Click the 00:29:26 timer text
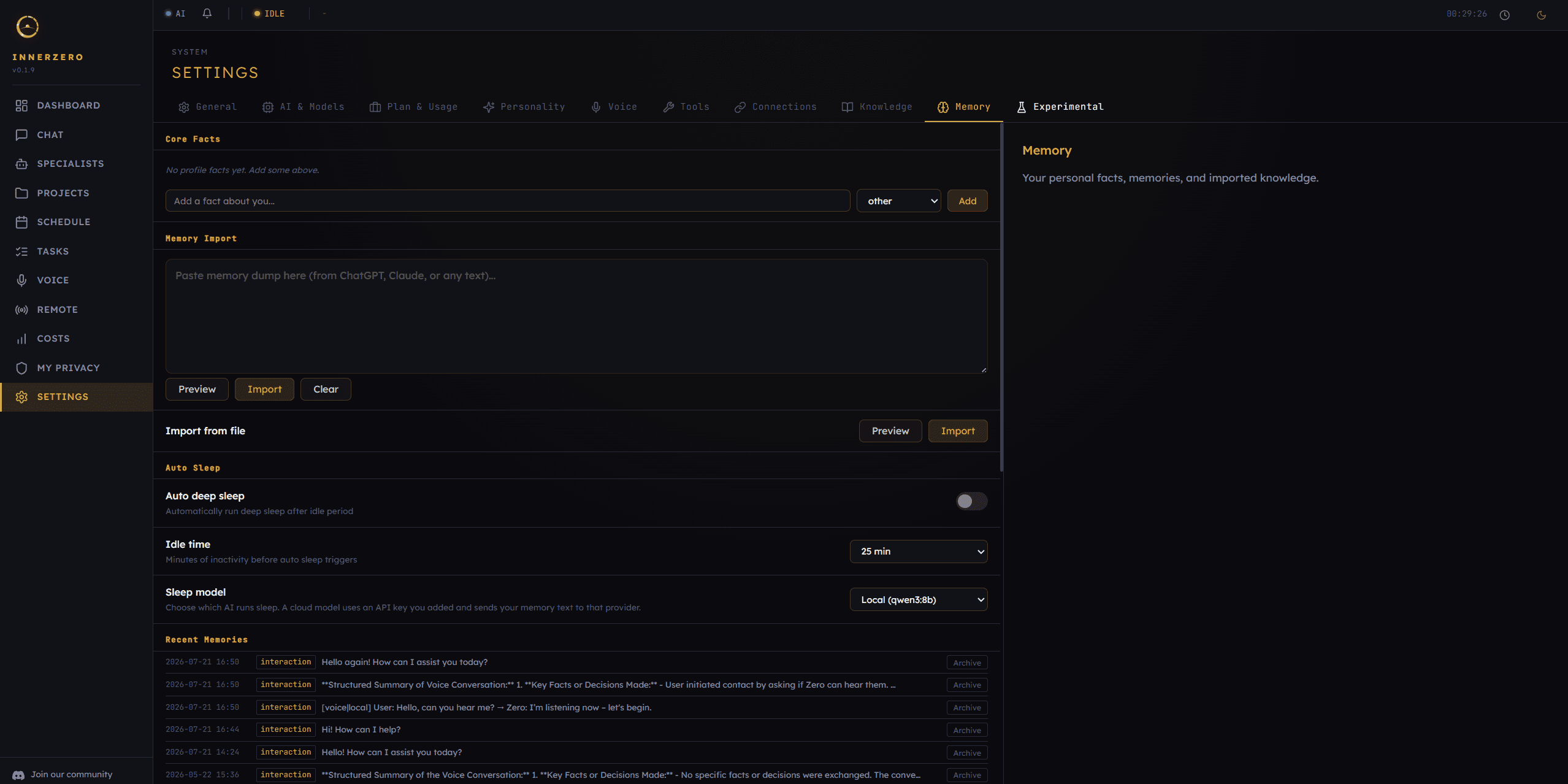The width and height of the screenshot is (1568, 784). point(1466,13)
